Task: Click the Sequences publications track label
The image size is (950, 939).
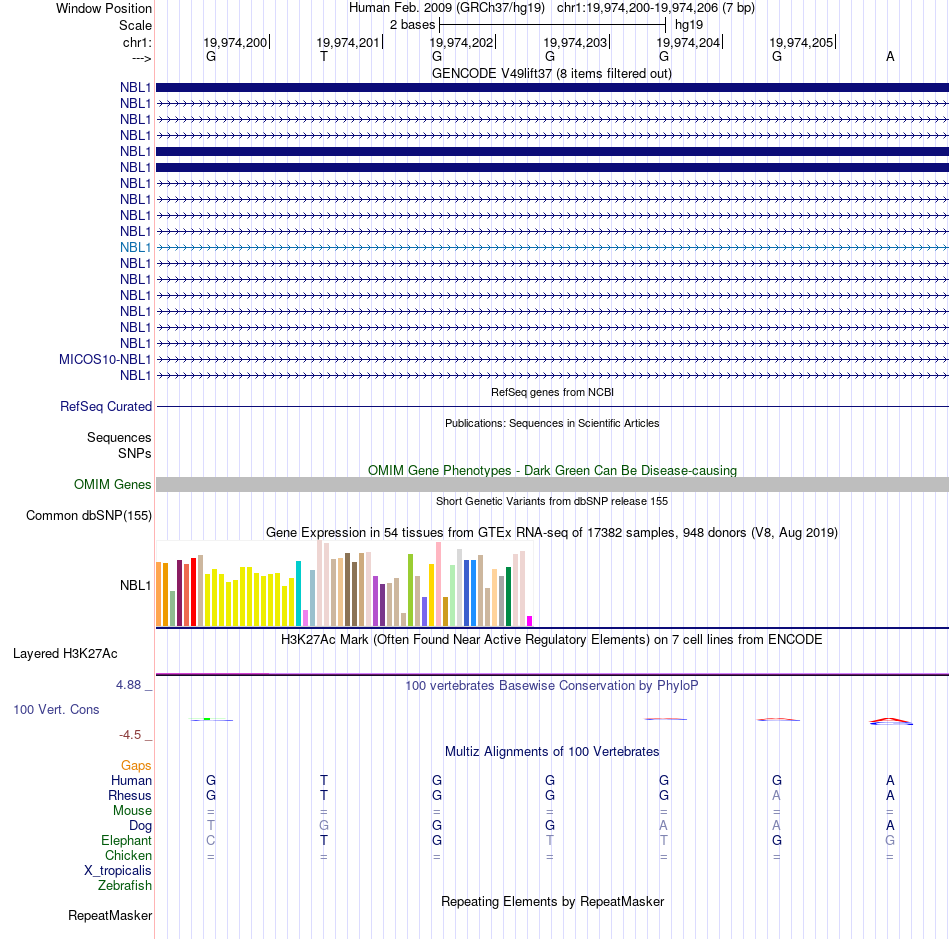Action: (x=119, y=437)
